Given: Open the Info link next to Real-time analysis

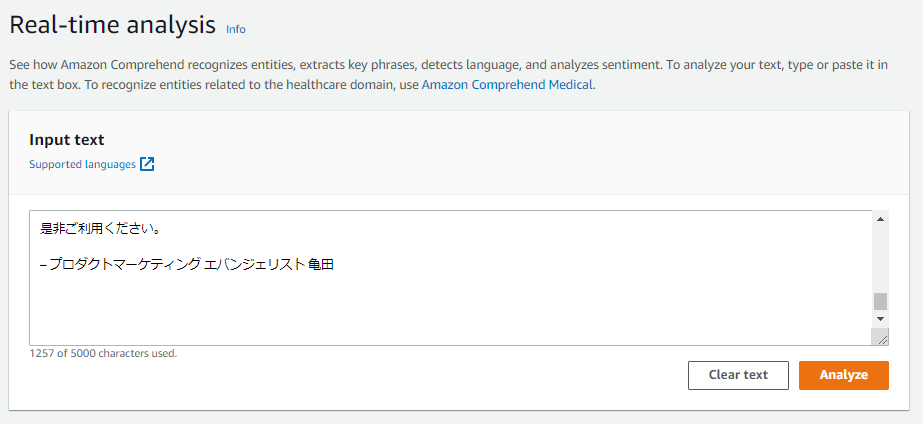Looking at the screenshot, I should tap(235, 29).
